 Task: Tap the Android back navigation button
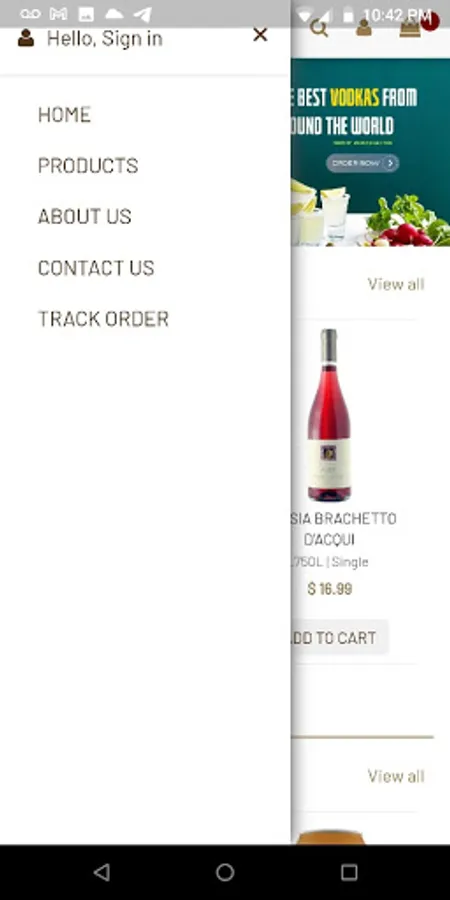tap(102, 872)
